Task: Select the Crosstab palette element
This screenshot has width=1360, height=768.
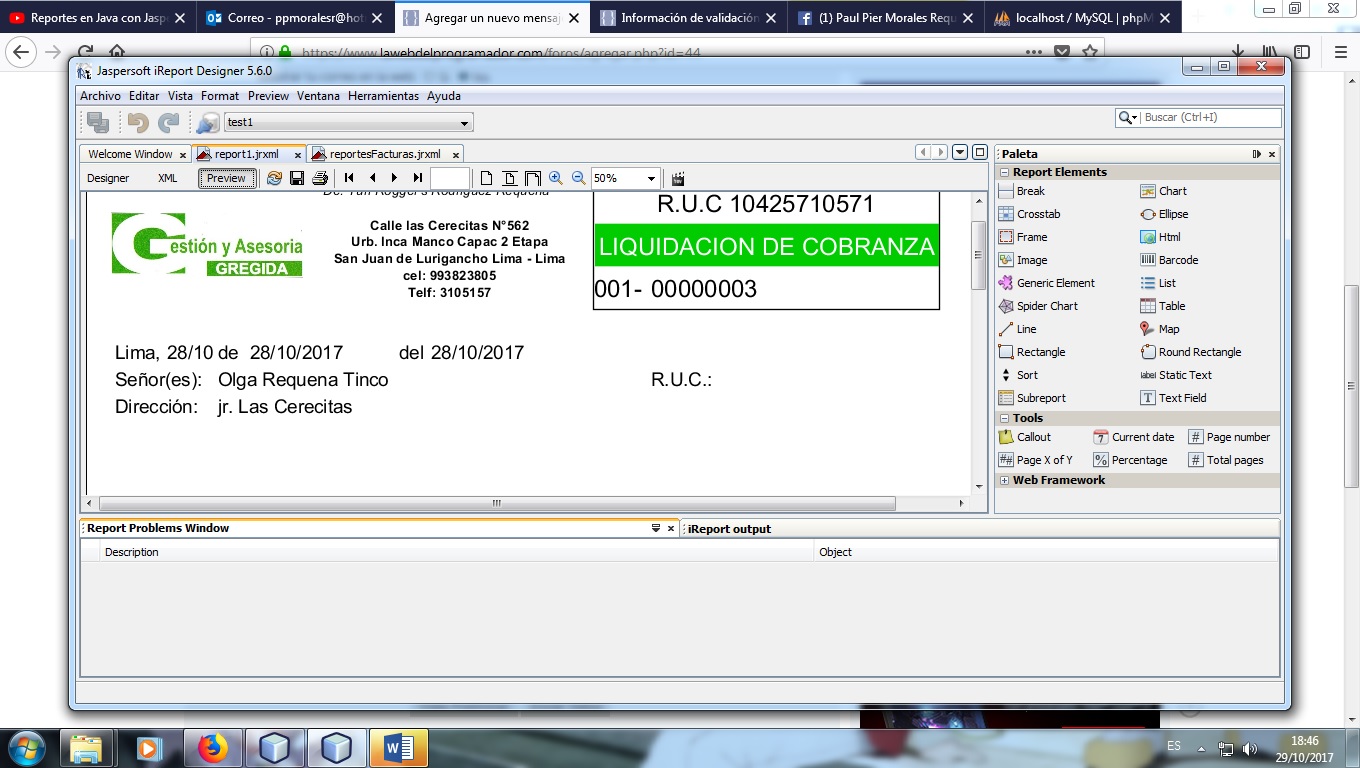Action: pos(1030,214)
